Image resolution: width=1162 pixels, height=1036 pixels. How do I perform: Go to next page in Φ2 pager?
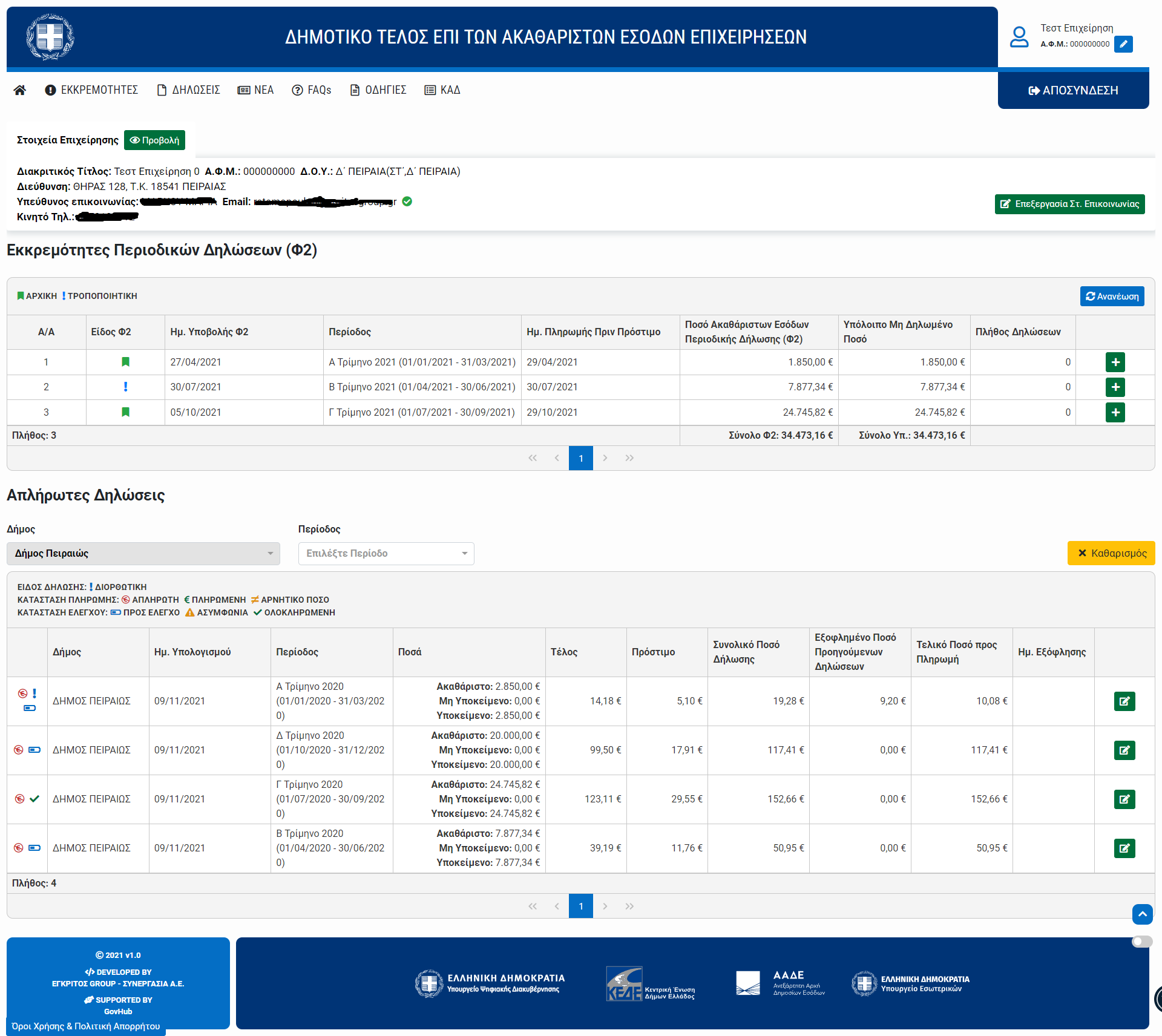click(x=605, y=458)
